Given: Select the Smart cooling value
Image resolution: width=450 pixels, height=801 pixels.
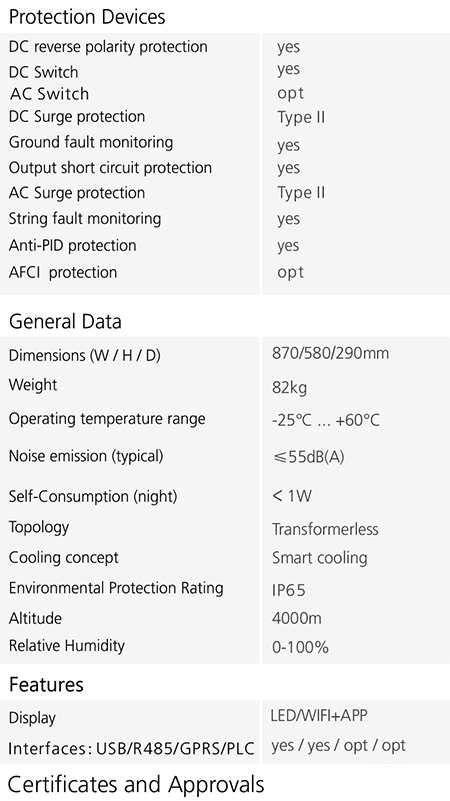Looking at the screenshot, I should (x=320, y=558).
